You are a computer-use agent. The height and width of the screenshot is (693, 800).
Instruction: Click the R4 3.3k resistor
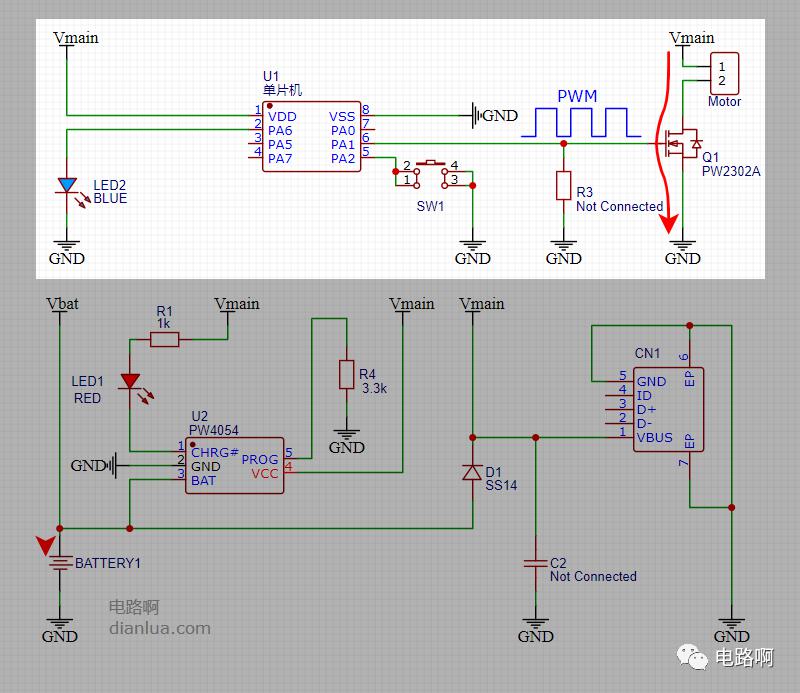pos(346,373)
